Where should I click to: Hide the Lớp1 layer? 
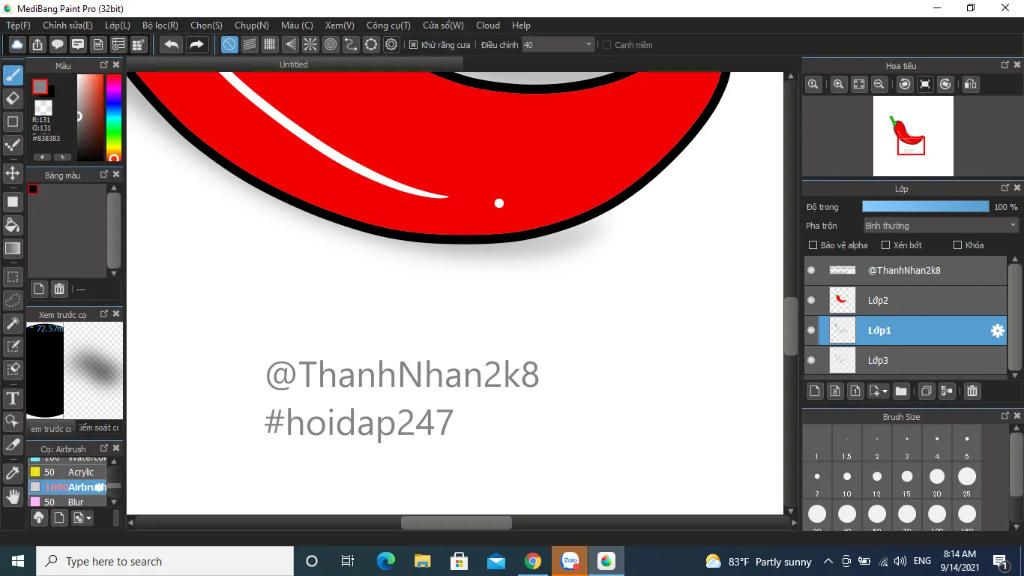point(811,330)
